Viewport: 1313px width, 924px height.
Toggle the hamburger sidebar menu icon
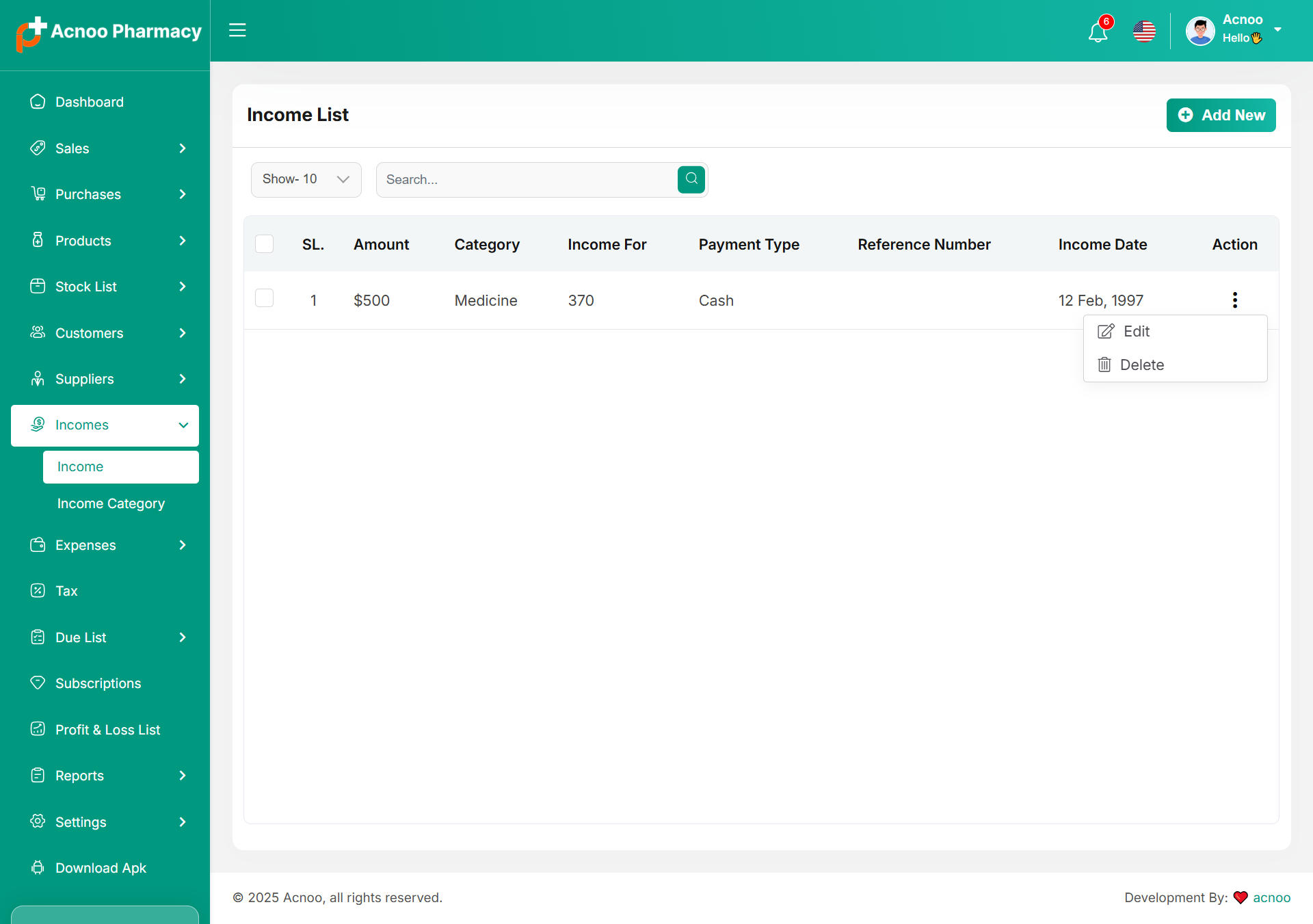pyautogui.click(x=237, y=30)
